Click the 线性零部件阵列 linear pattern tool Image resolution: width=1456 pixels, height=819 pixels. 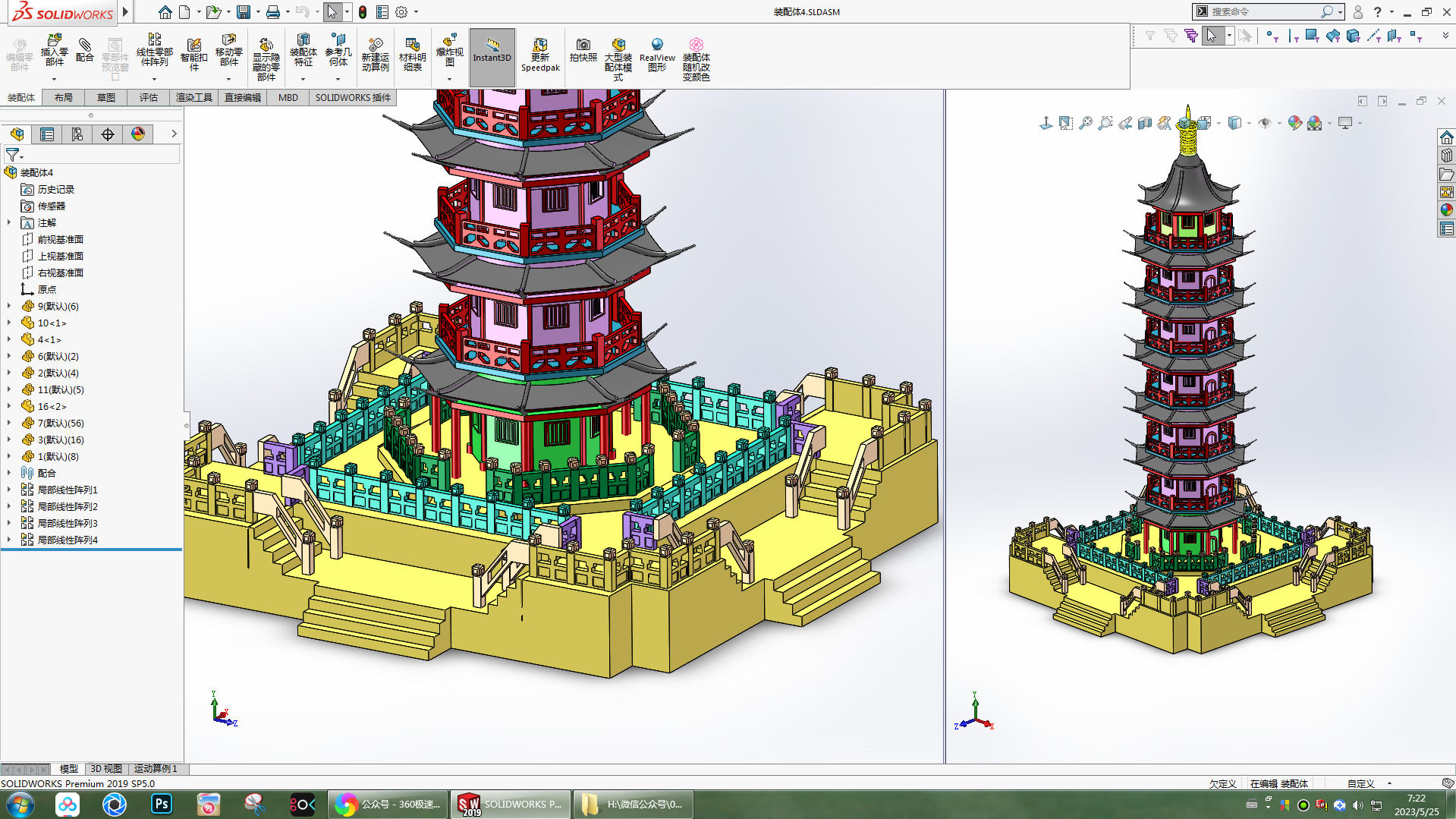point(155,50)
